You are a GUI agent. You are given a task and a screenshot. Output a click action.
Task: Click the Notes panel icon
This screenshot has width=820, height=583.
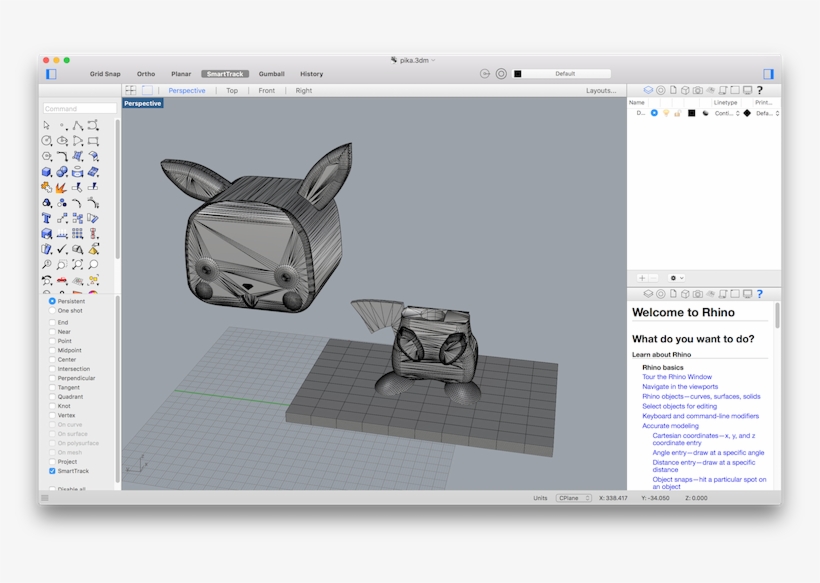(673, 90)
